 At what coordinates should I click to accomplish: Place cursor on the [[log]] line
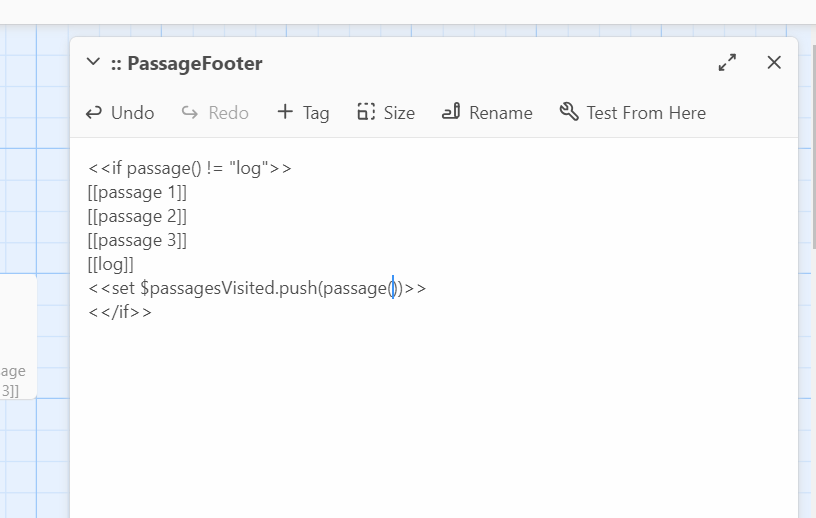click(111, 264)
